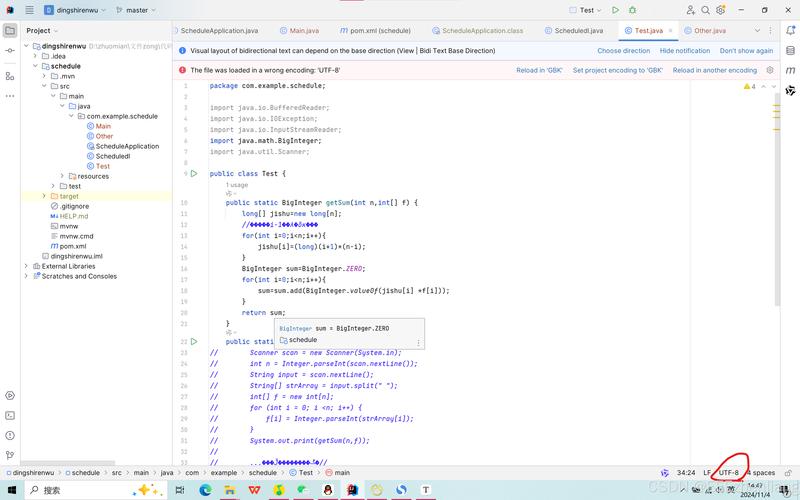The height and width of the screenshot is (500, 800).
Task: Run main method from line 22 gutter
Action: coord(194,341)
